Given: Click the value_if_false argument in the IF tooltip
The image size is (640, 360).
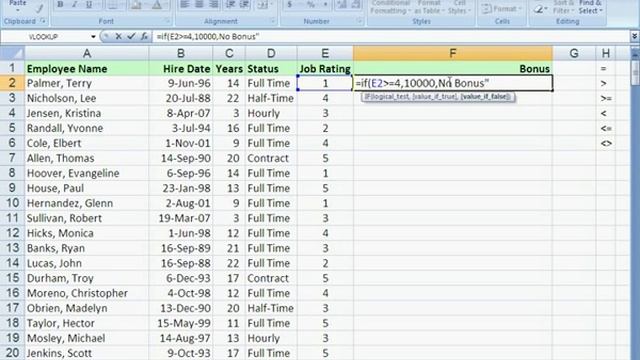Looking at the screenshot, I should (x=484, y=97).
